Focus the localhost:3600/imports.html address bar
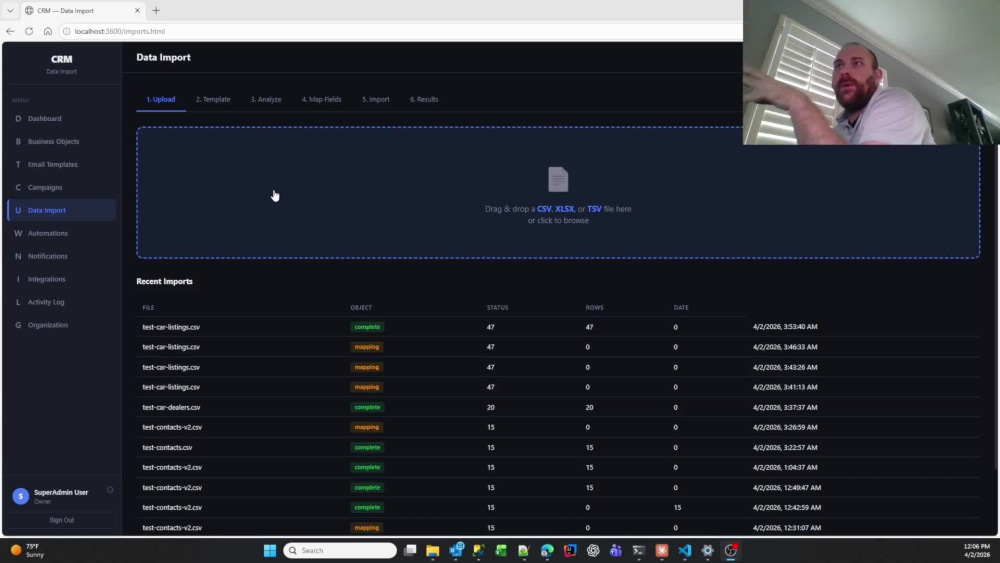Screen dimensions: 1000x563 click(119, 31)
